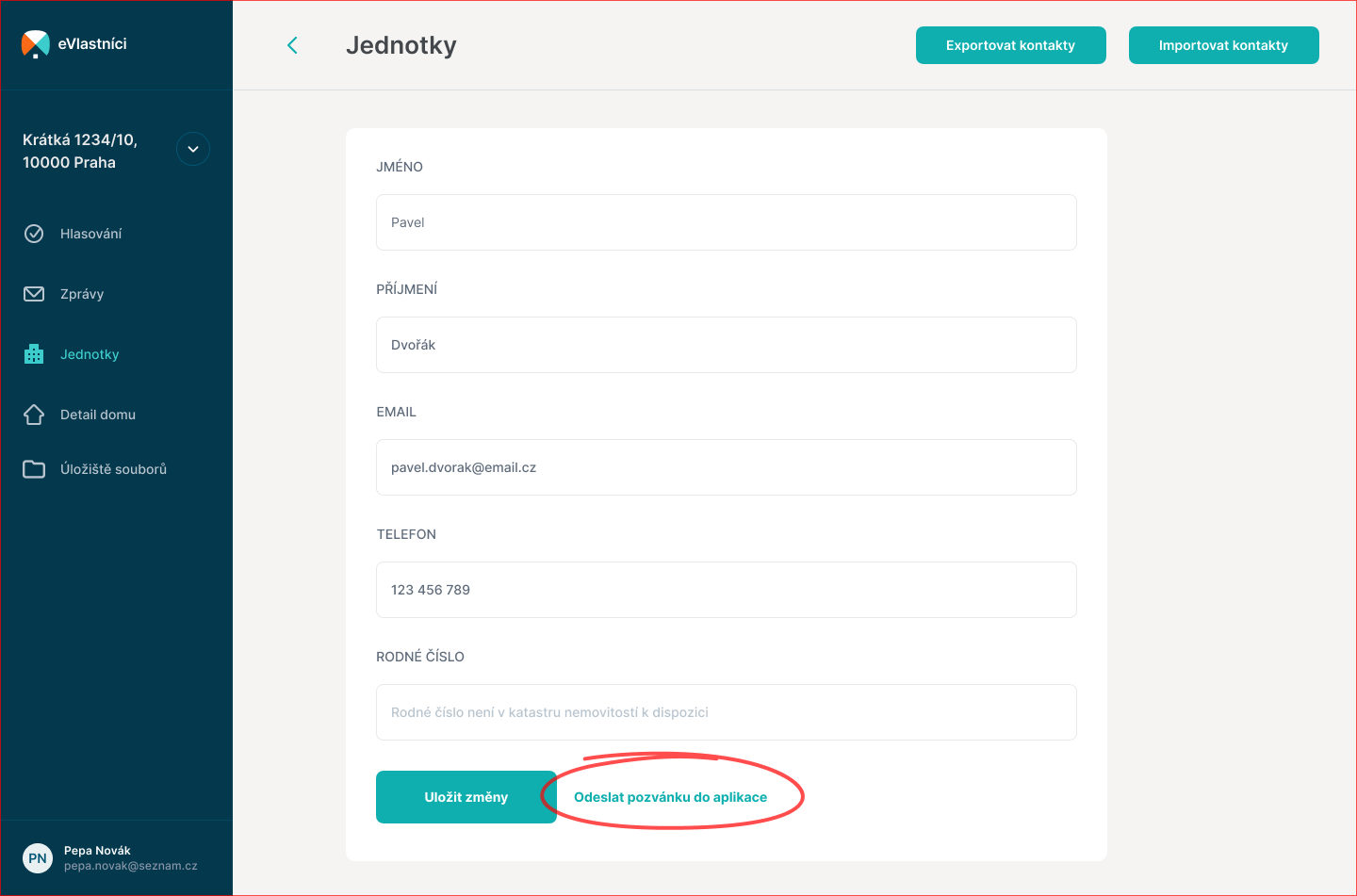The image size is (1357, 896).
Task: Select the Email input field
Action: [726, 467]
